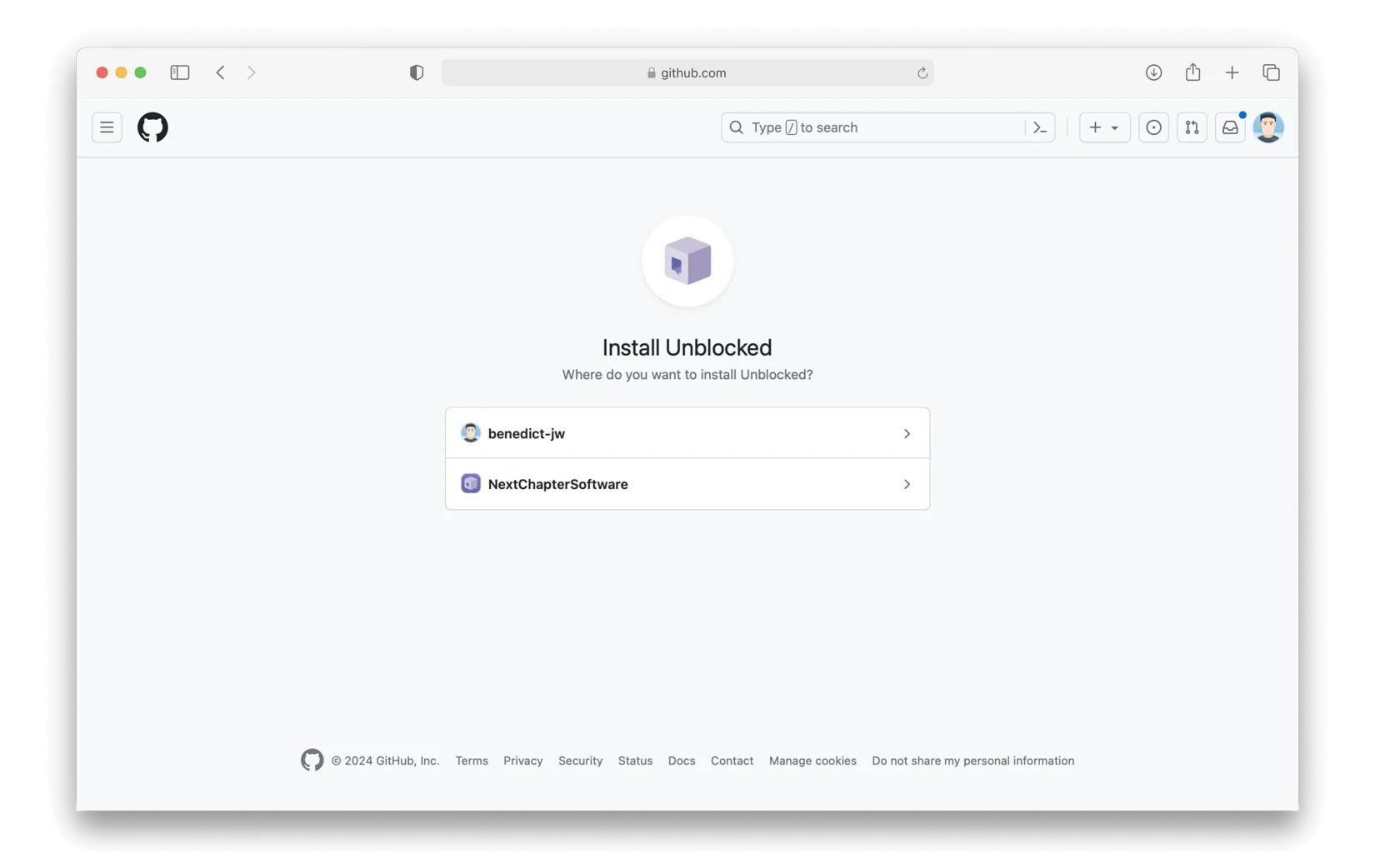Show Safari downloads
The height and width of the screenshot is (868, 1375).
(x=1153, y=72)
